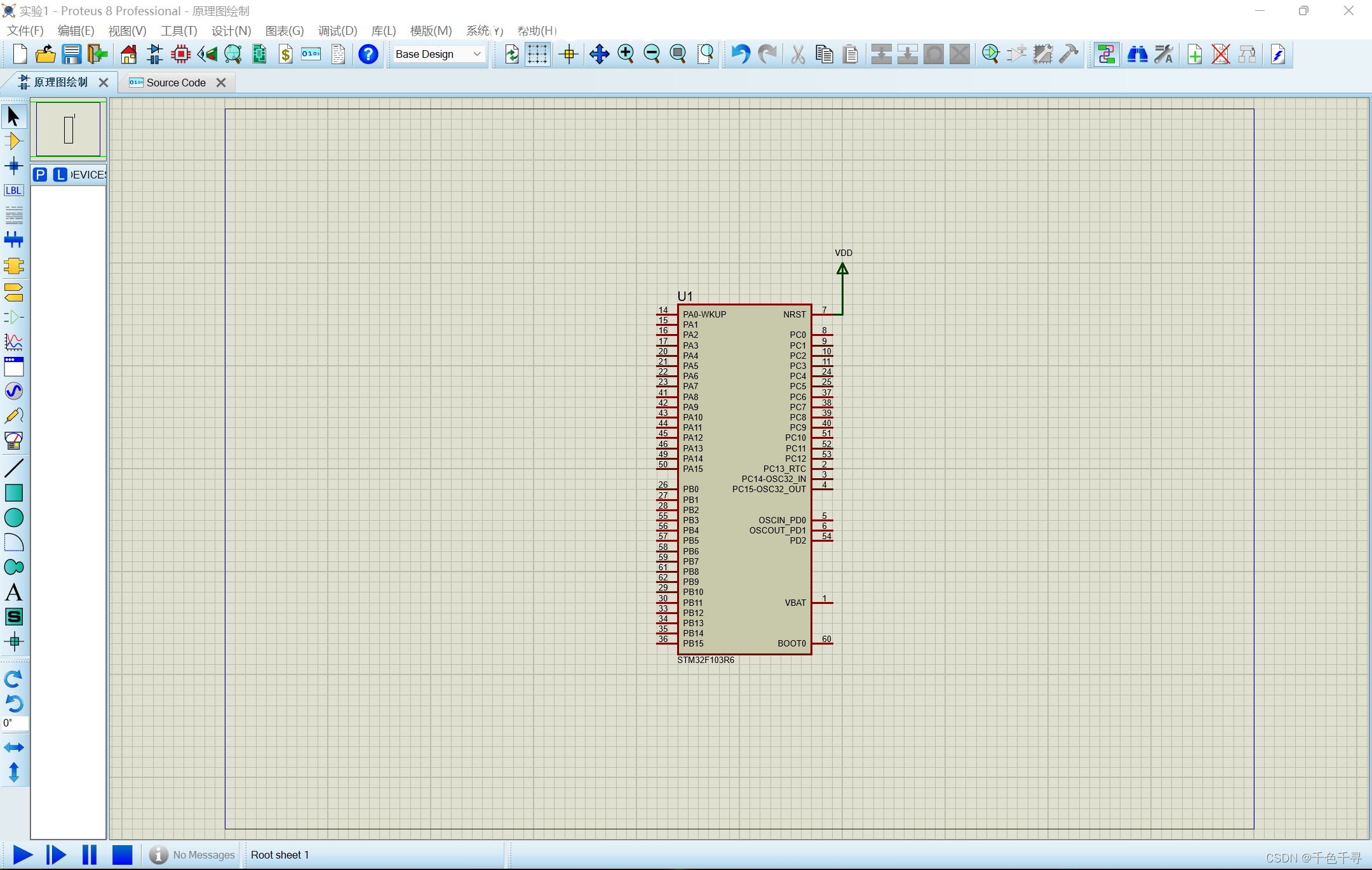The height and width of the screenshot is (870, 1372).
Task: Click the No Messages status indicator
Action: (192, 855)
